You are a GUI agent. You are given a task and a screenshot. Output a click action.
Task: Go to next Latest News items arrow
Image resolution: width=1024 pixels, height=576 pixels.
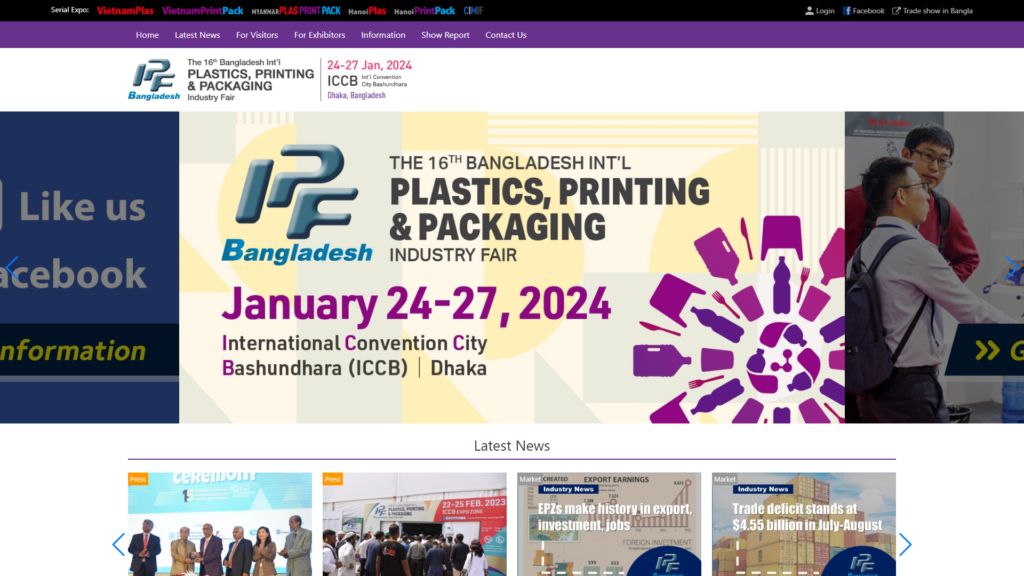[x=905, y=545]
